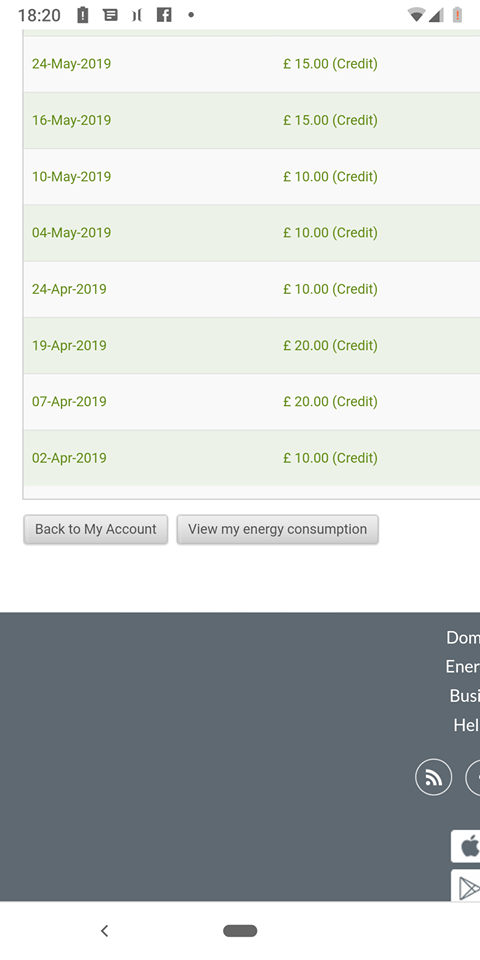Tap the 10-May-2019 transaction date
Image resolution: width=480 pixels, height=960 pixels.
[72, 176]
